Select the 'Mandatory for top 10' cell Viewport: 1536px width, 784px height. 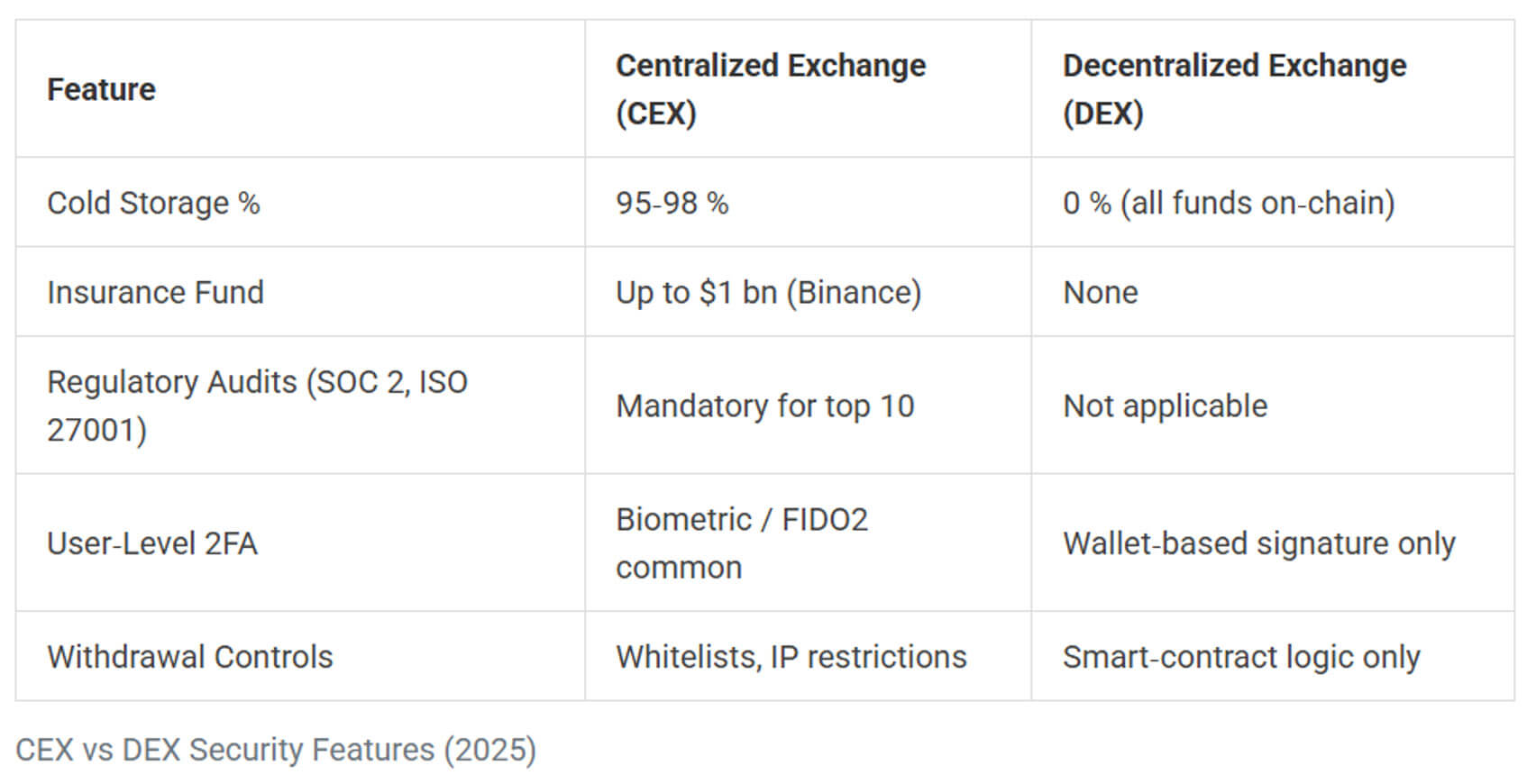point(764,406)
